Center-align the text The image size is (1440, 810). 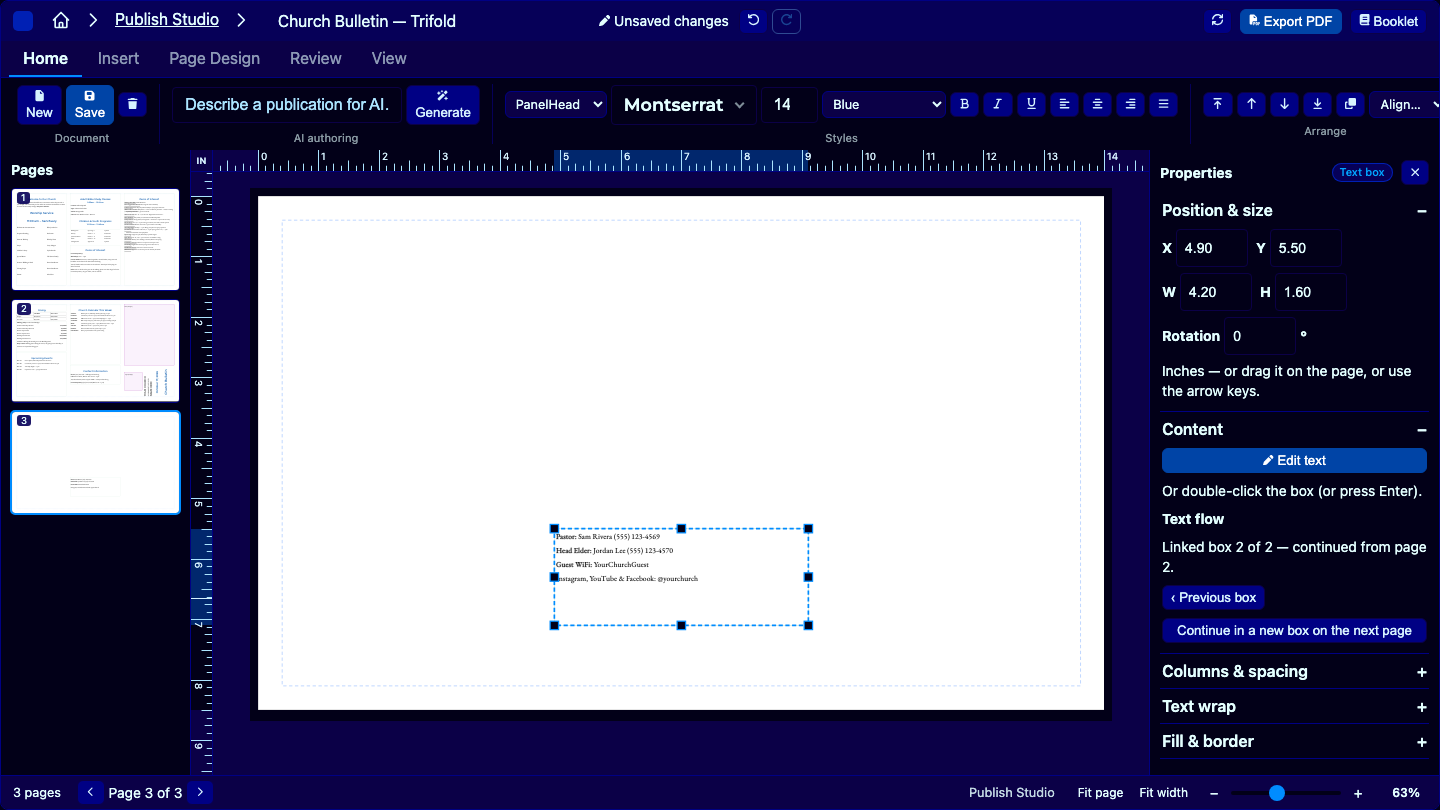[1098, 104]
